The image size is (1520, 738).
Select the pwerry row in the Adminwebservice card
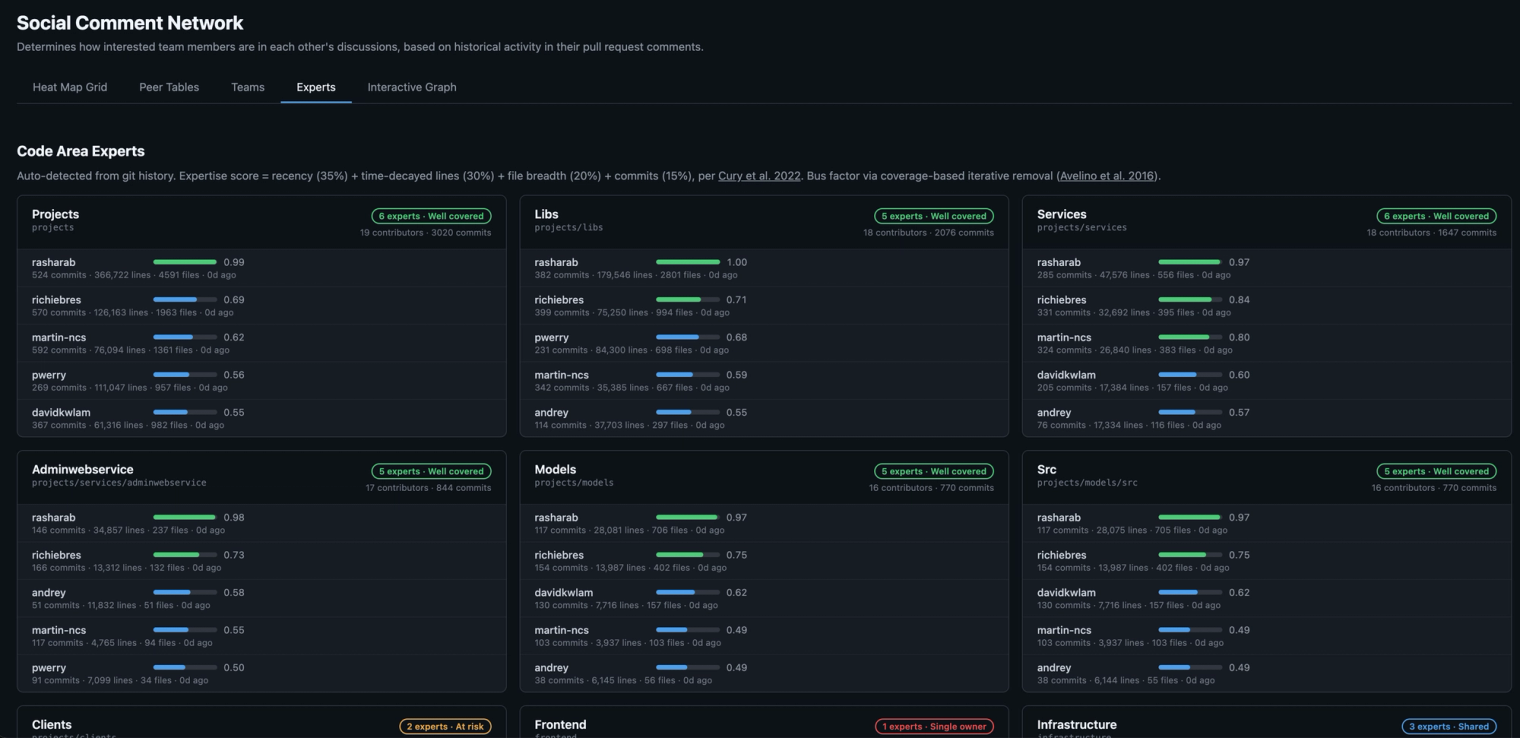pos(262,674)
